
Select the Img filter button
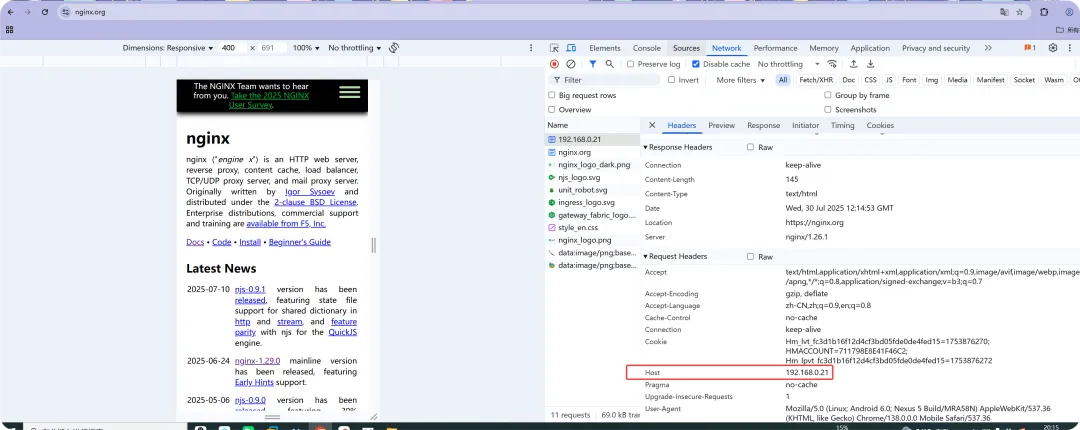coord(931,80)
